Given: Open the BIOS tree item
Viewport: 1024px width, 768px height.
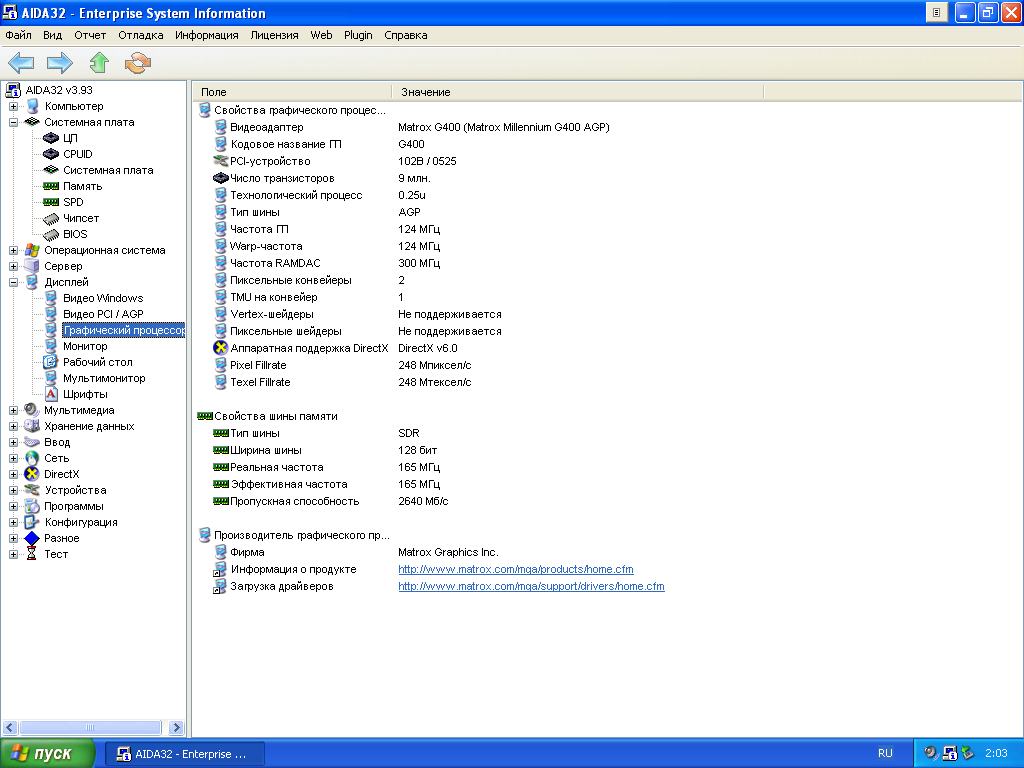Looking at the screenshot, I should coord(75,234).
